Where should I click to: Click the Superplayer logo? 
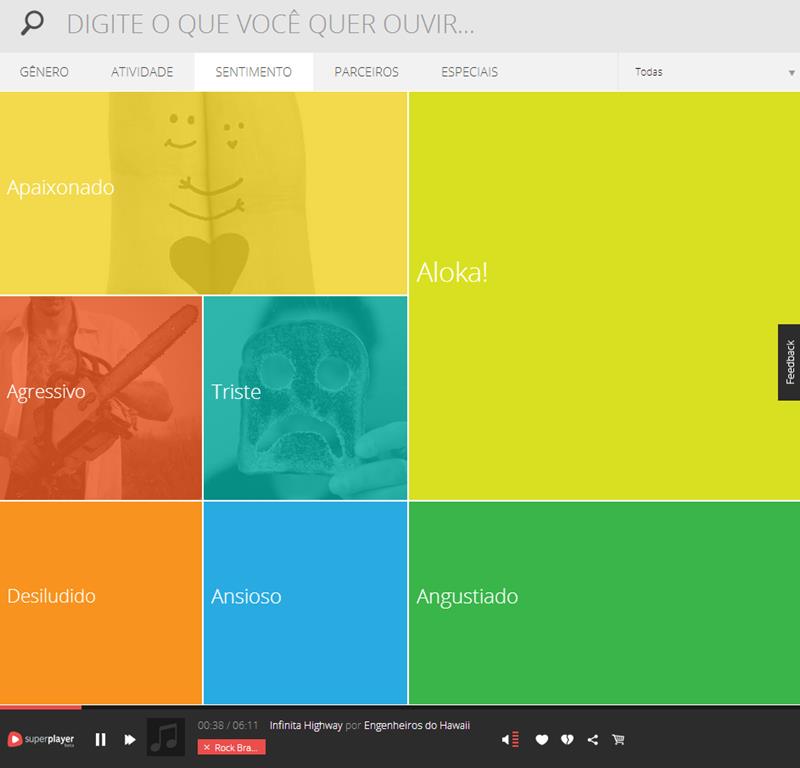click(41, 739)
